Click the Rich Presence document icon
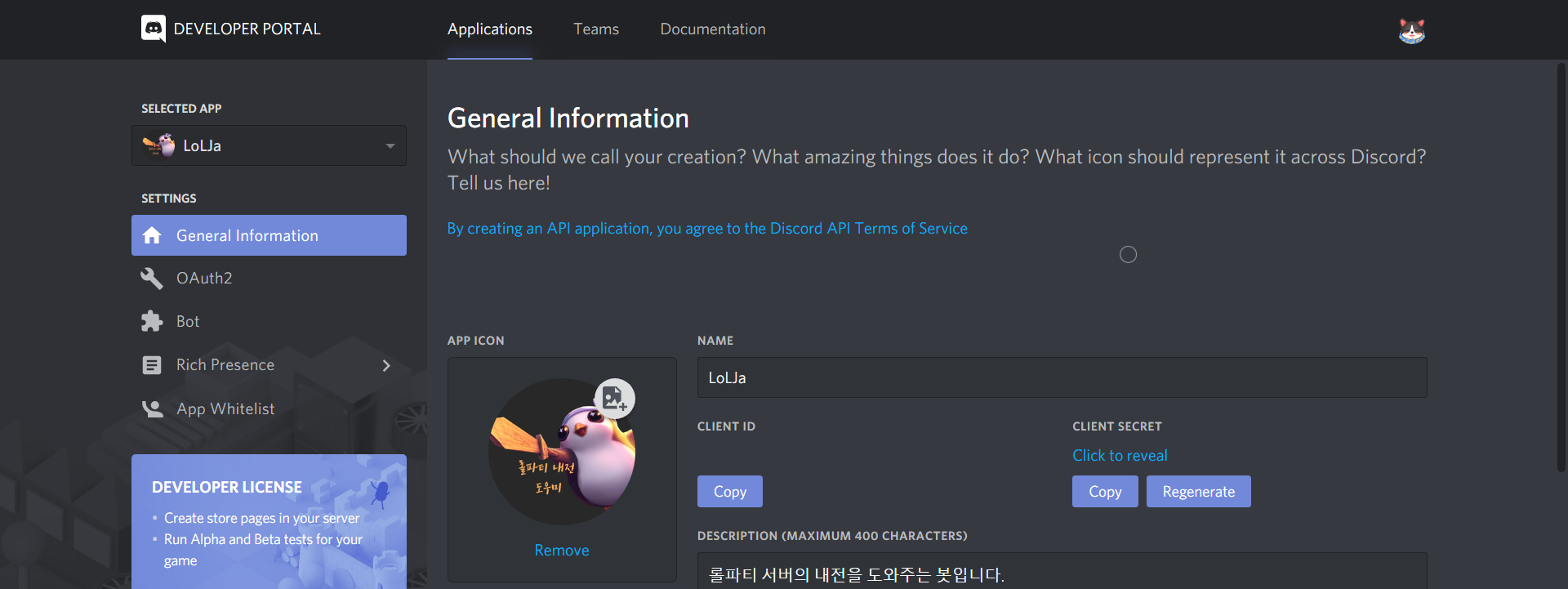The height and width of the screenshot is (589, 1568). (152, 365)
